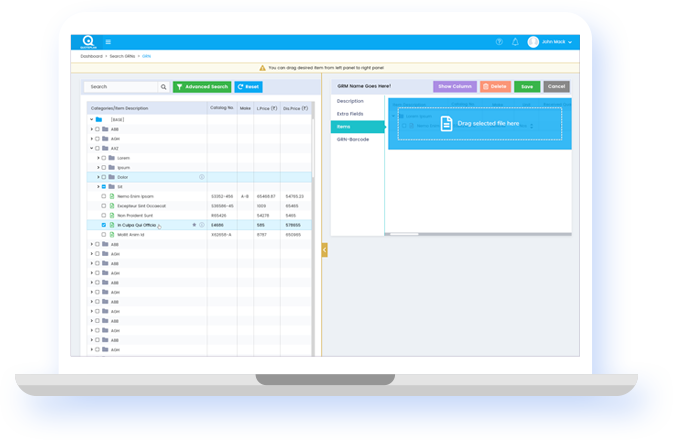Expand the Dolor subfolder

coord(98,177)
